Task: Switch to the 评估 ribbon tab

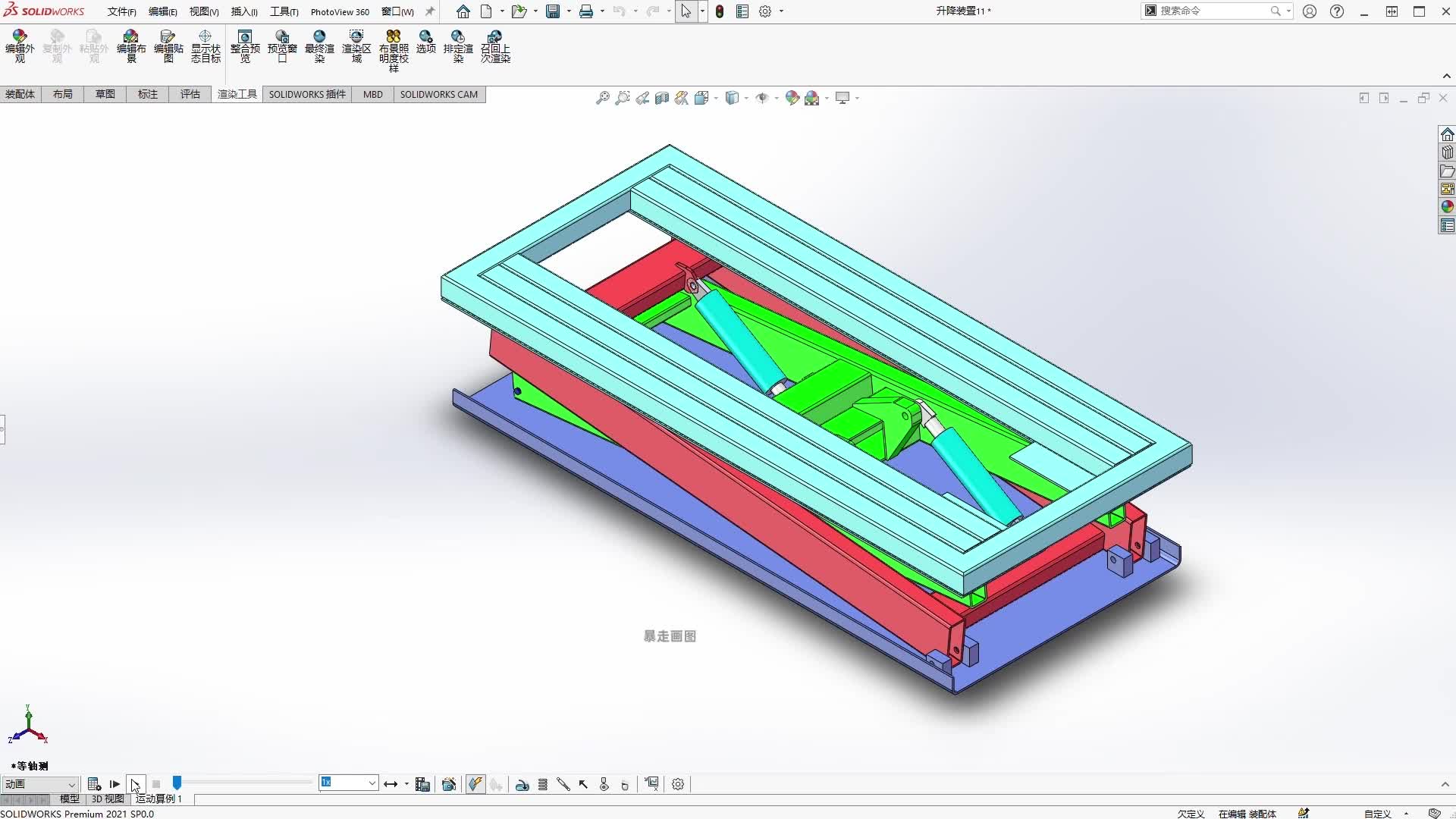Action: (190, 94)
